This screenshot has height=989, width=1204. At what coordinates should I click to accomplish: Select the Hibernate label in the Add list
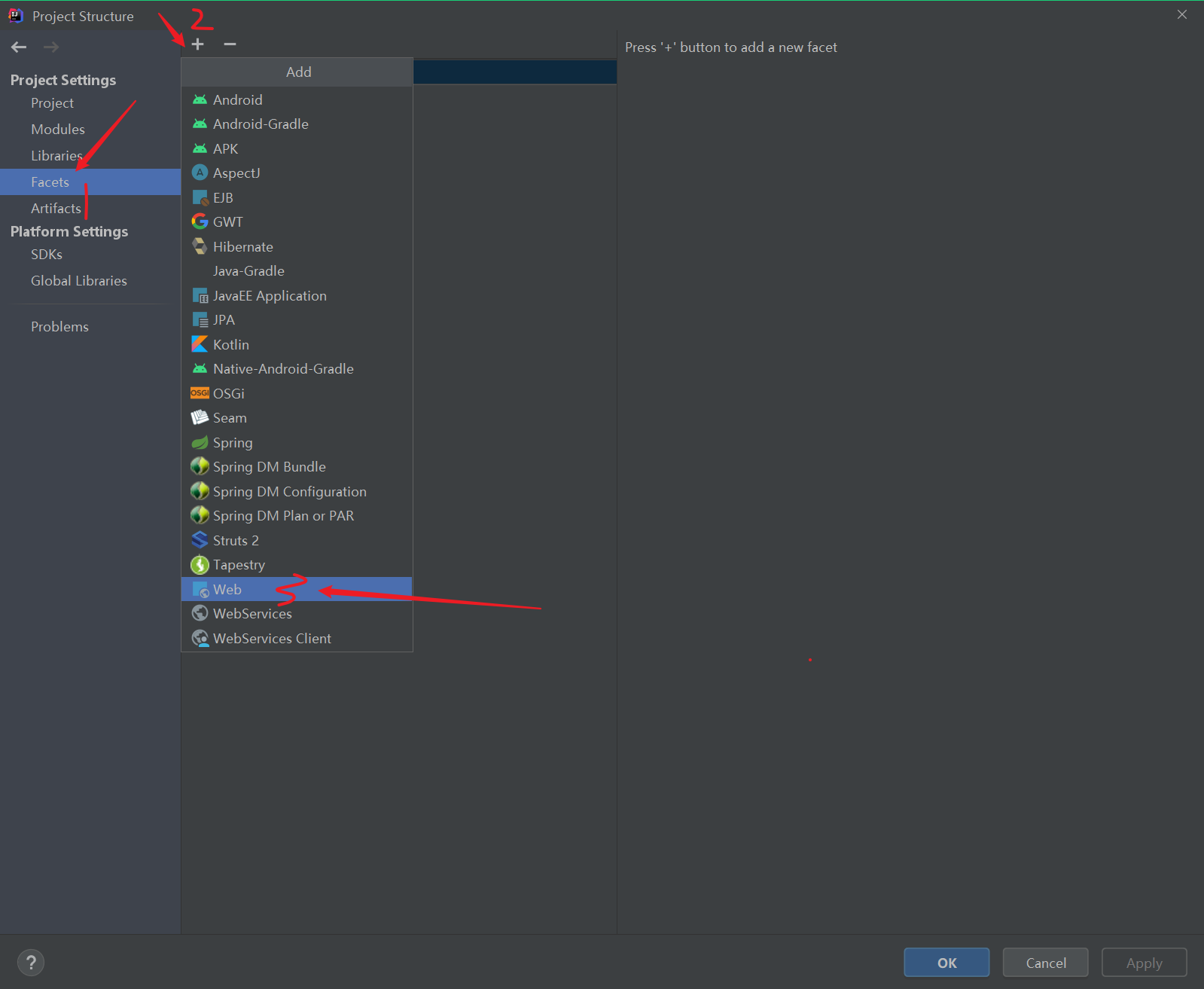coord(243,246)
